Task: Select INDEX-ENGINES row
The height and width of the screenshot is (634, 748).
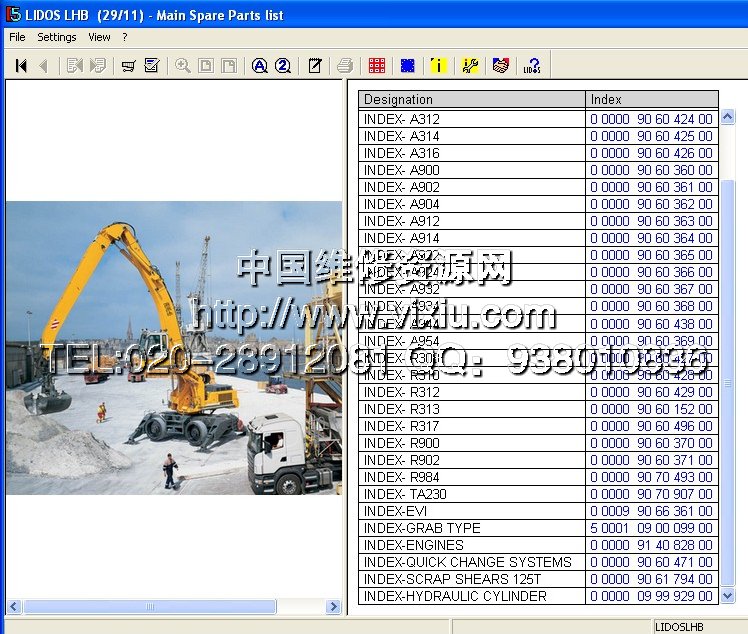Action: click(x=414, y=545)
